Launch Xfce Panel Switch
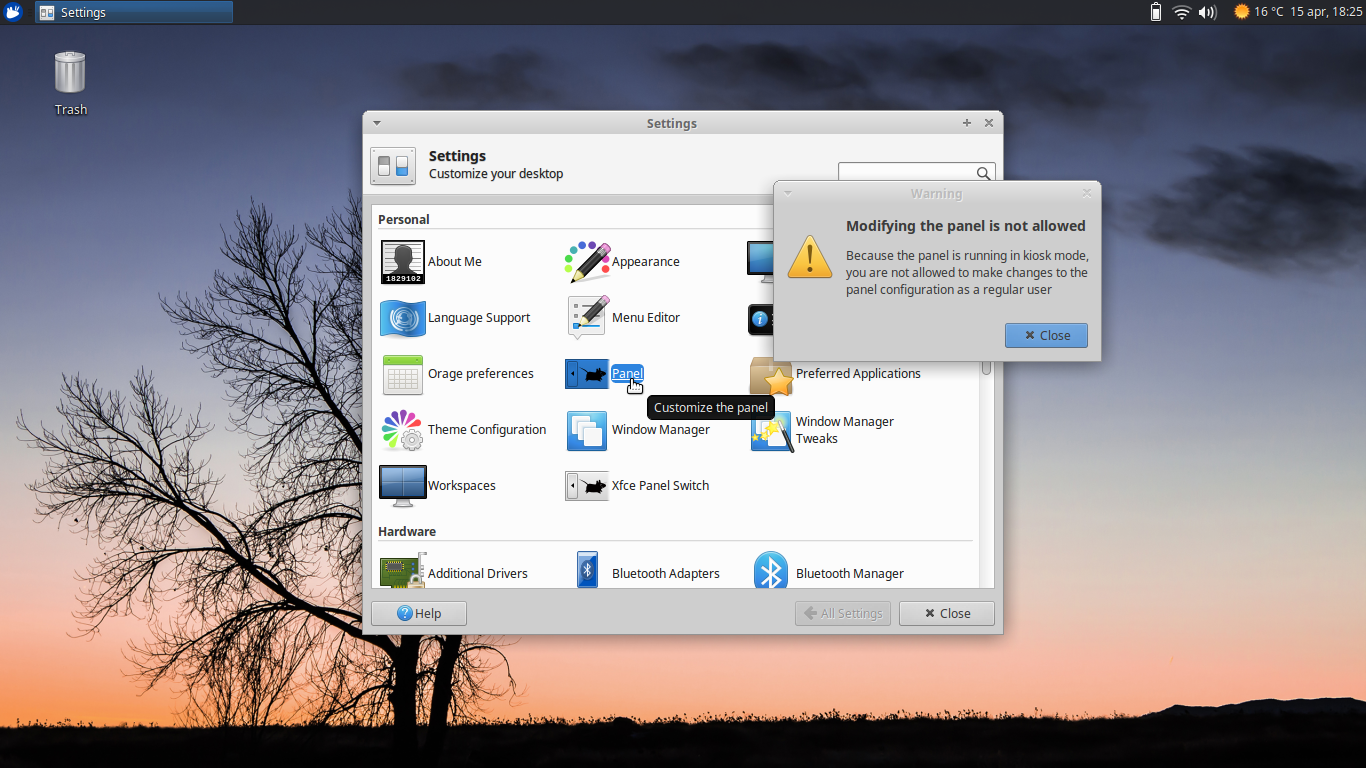This screenshot has height=768, width=1366. click(x=660, y=485)
